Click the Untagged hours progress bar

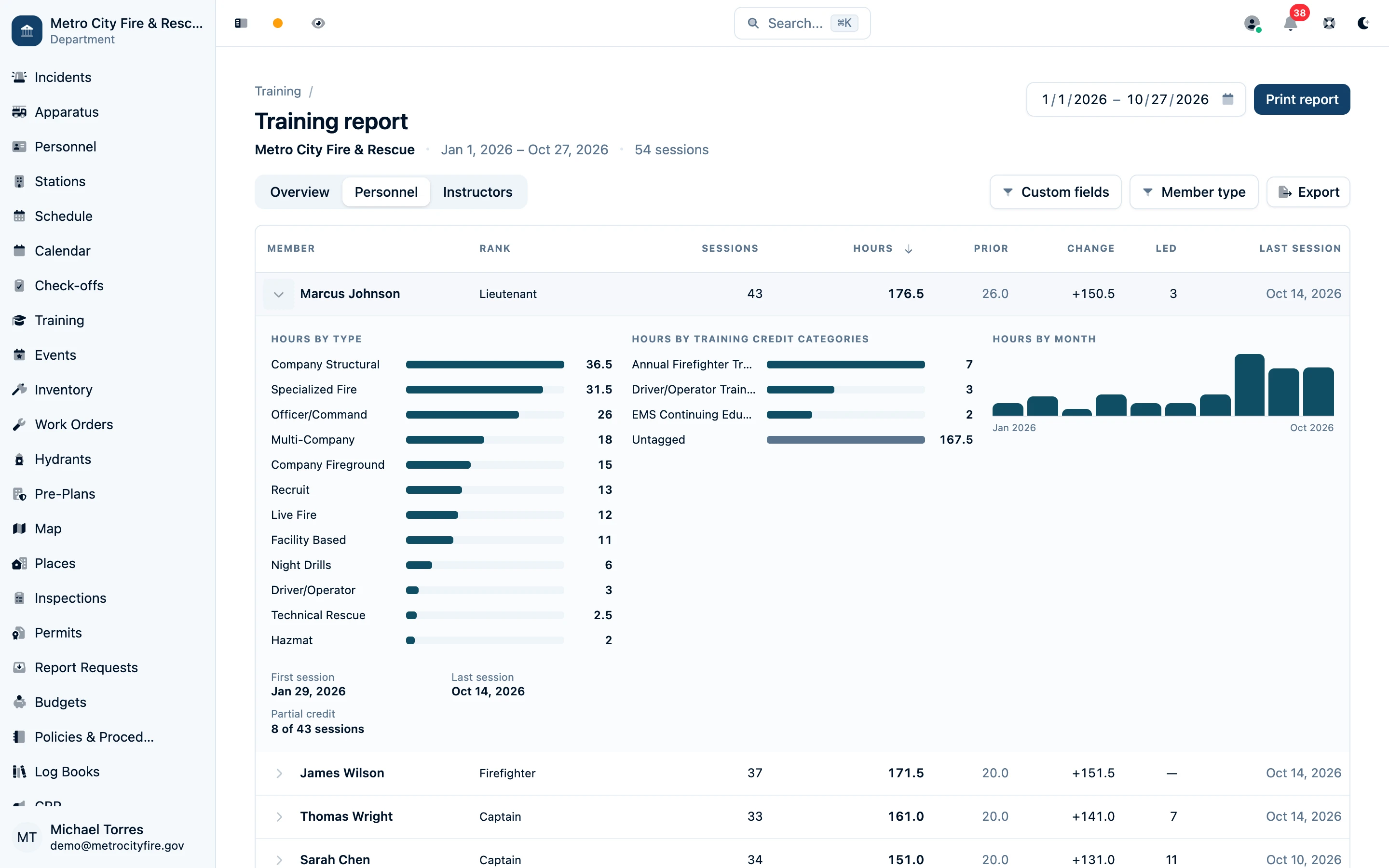(845, 440)
